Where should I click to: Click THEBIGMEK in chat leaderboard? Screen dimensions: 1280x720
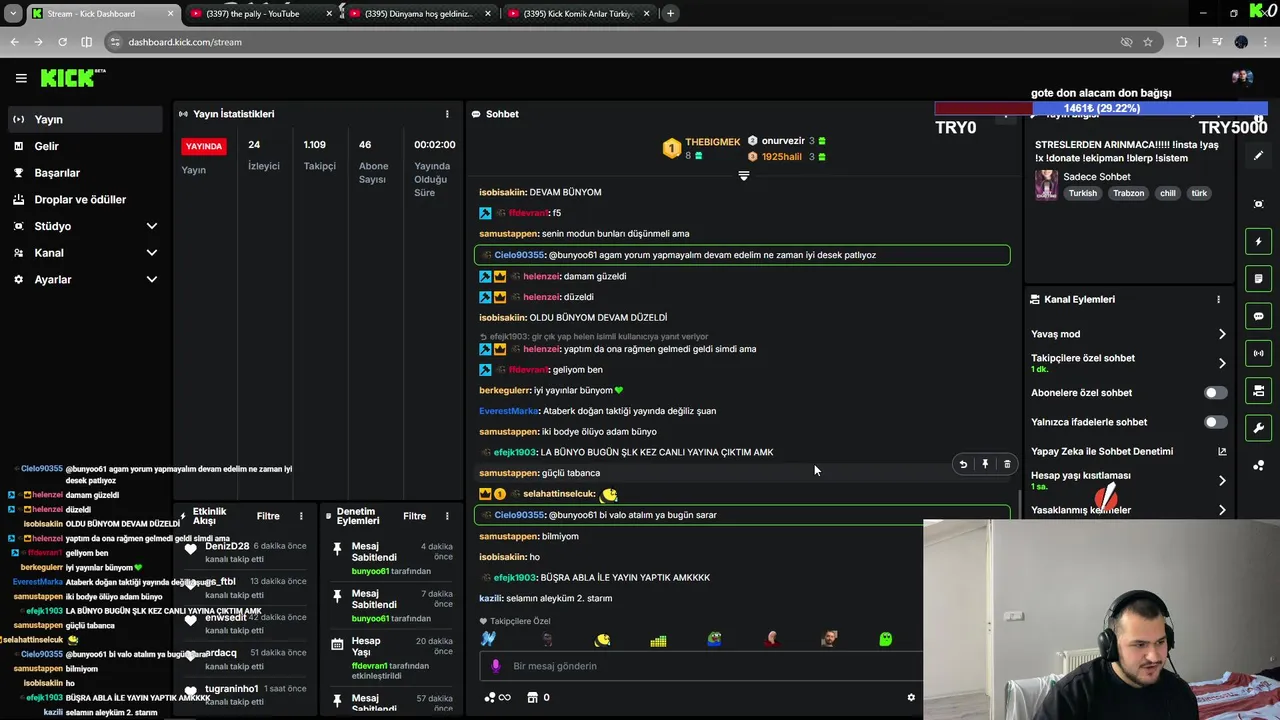(712, 142)
